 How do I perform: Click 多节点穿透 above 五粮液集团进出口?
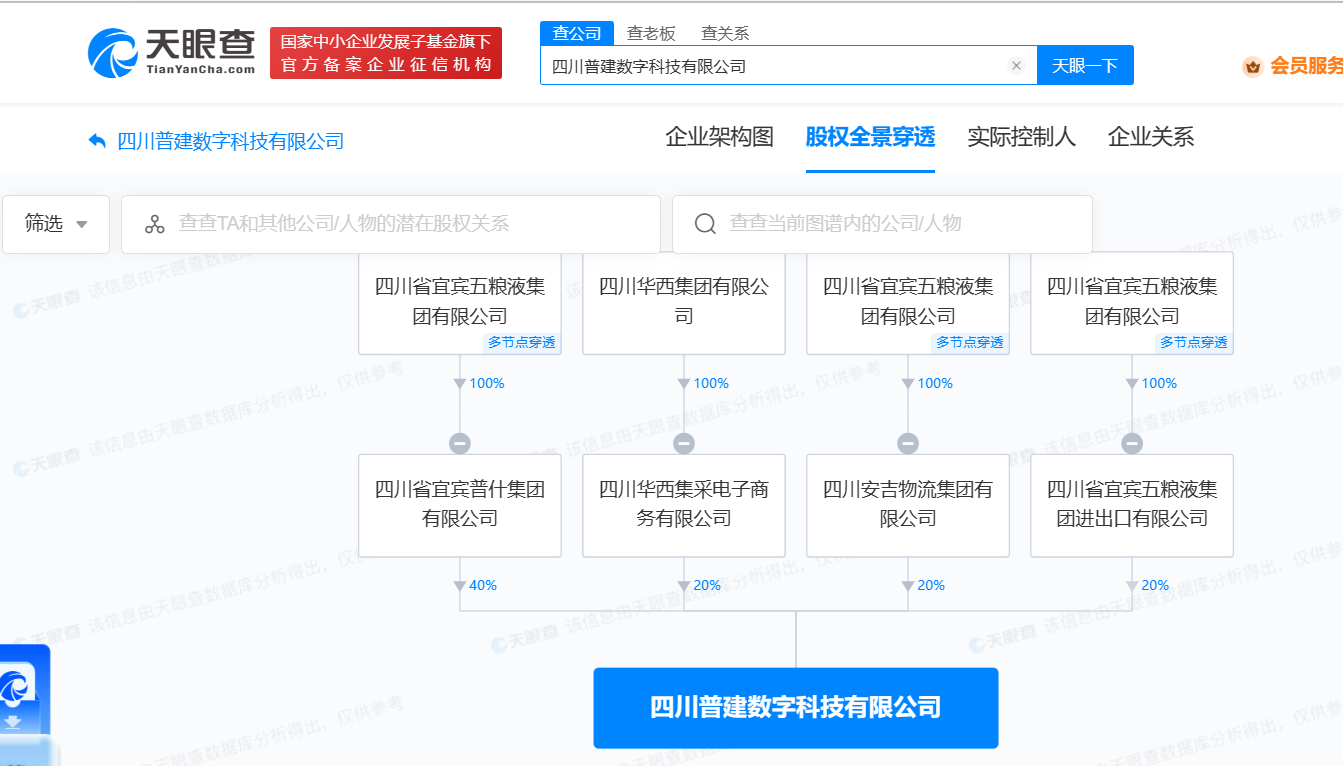click(1193, 342)
